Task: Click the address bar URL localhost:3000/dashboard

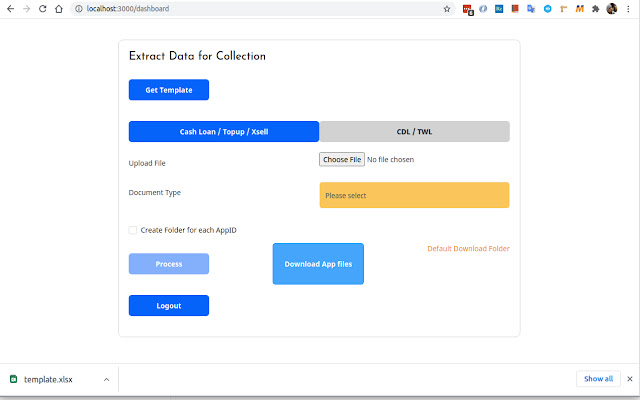Action: pos(128,9)
